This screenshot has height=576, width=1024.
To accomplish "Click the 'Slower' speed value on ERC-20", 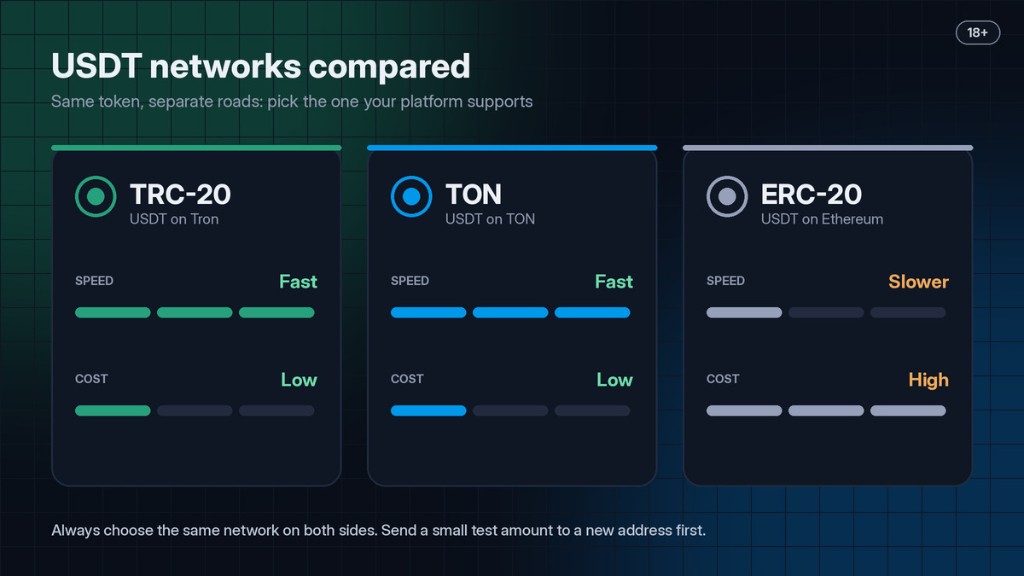I will point(918,281).
